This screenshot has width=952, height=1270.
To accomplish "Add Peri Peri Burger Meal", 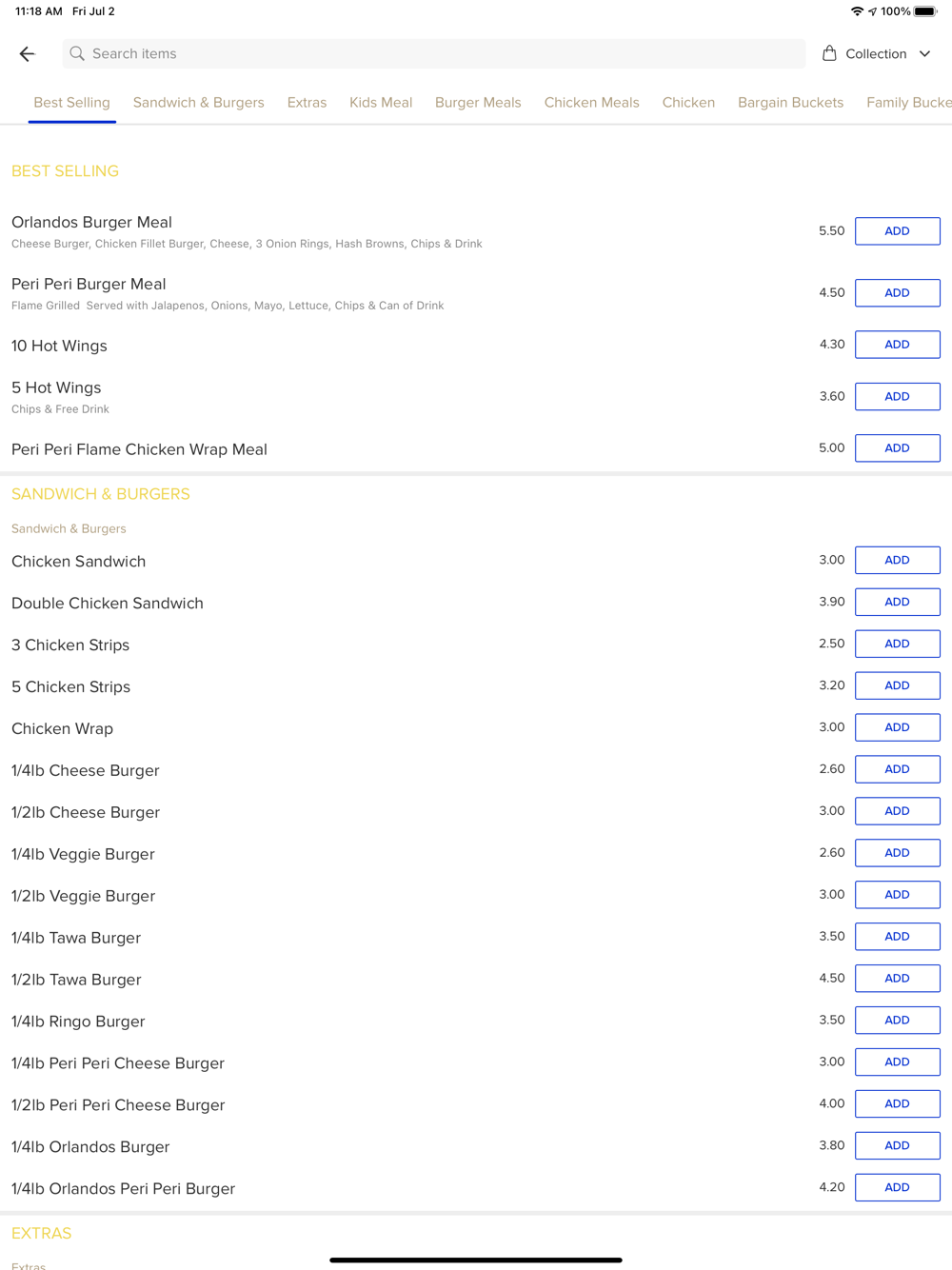I will tap(897, 293).
